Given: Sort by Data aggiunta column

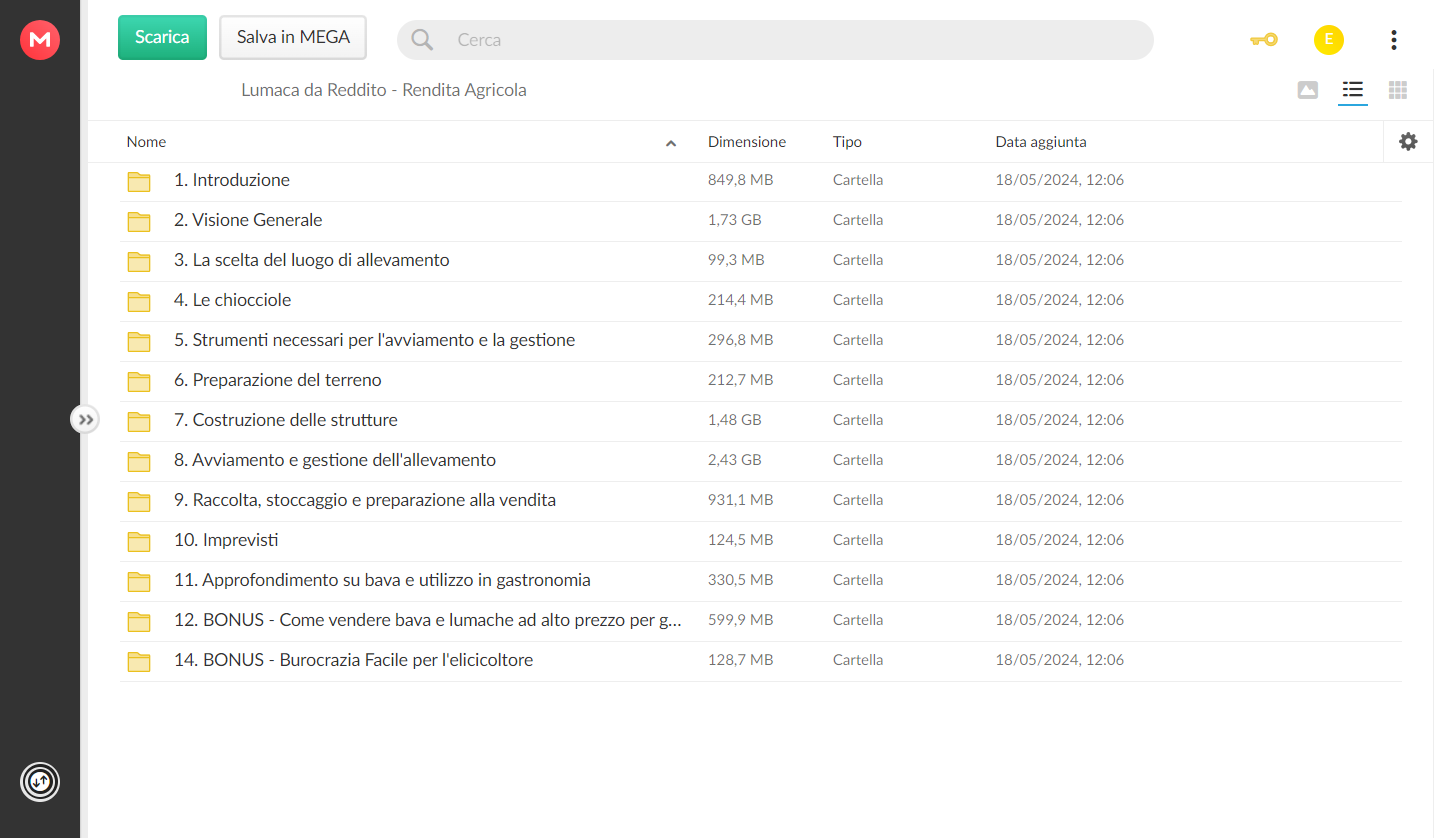Looking at the screenshot, I should (1040, 142).
